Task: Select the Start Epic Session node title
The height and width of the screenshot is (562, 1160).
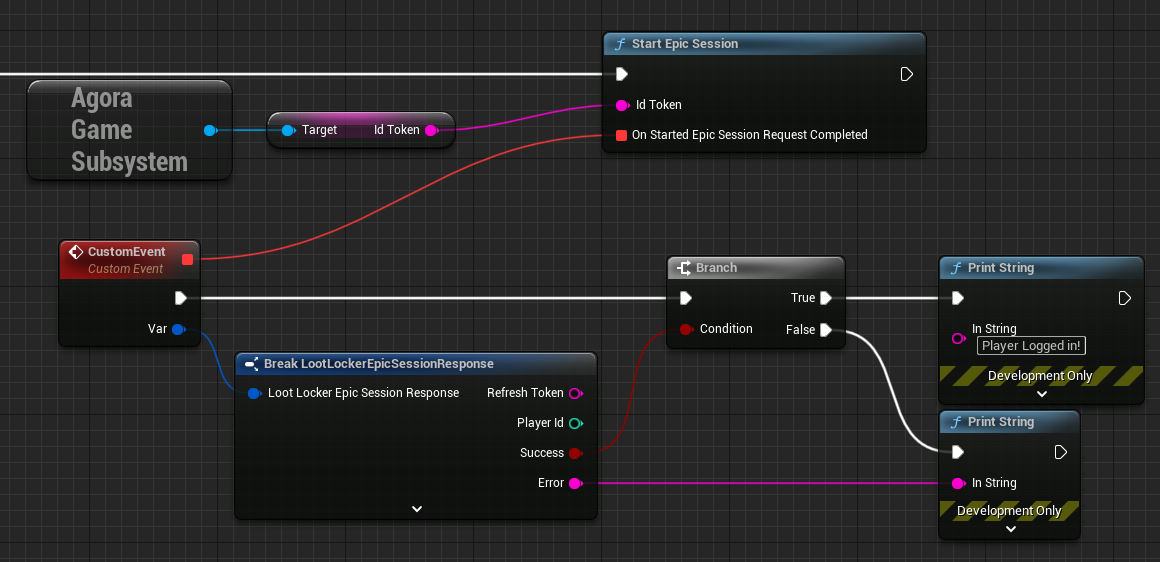Action: 685,44
